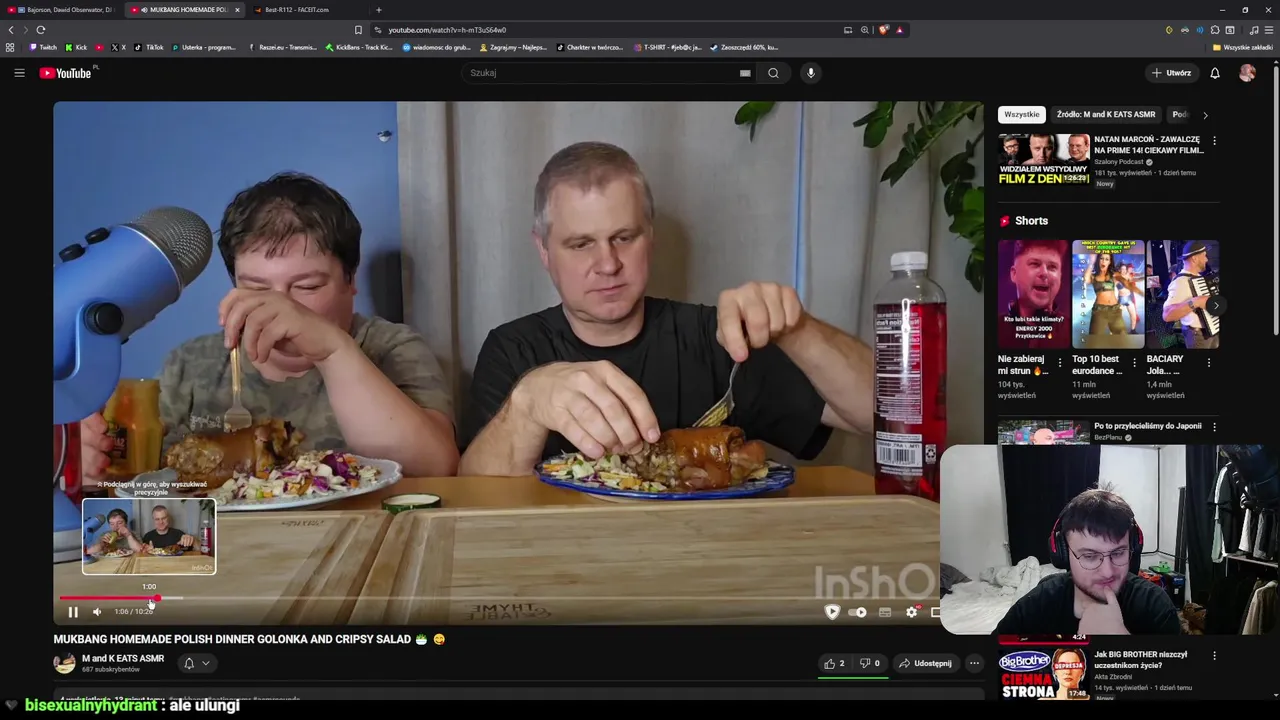Mute the video volume
1280x720 pixels.
click(x=97, y=612)
